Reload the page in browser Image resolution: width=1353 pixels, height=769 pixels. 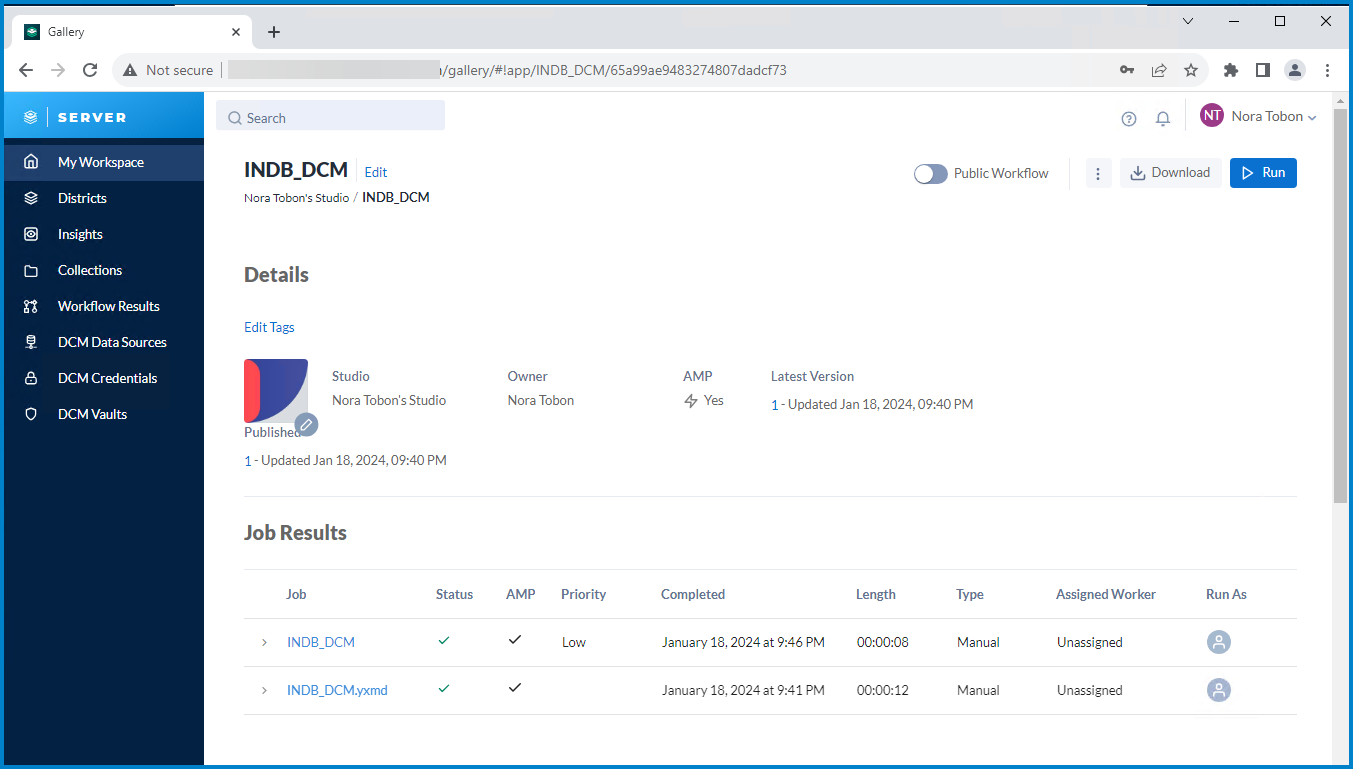coord(90,70)
